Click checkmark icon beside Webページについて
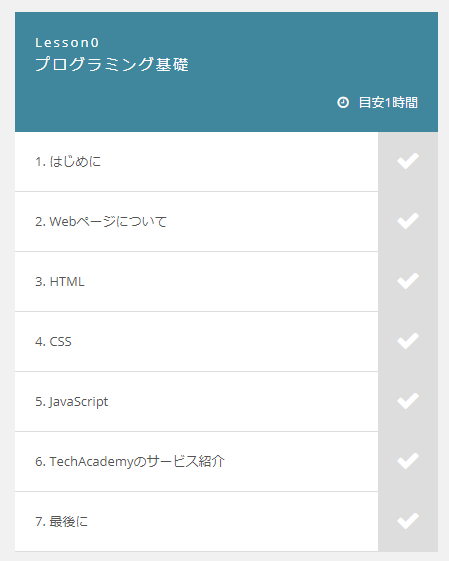The width and height of the screenshot is (449, 561). click(x=408, y=221)
